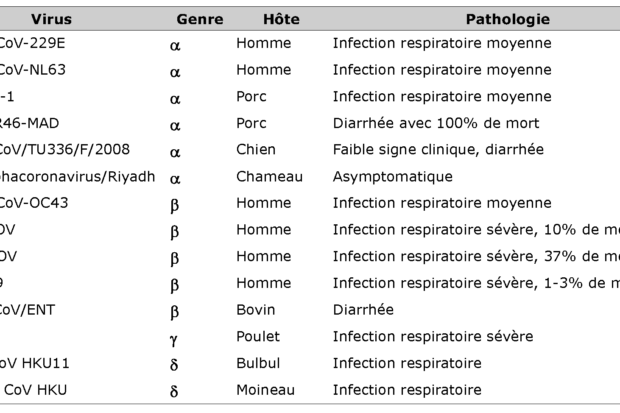Click the Virus column header

coord(50,19)
